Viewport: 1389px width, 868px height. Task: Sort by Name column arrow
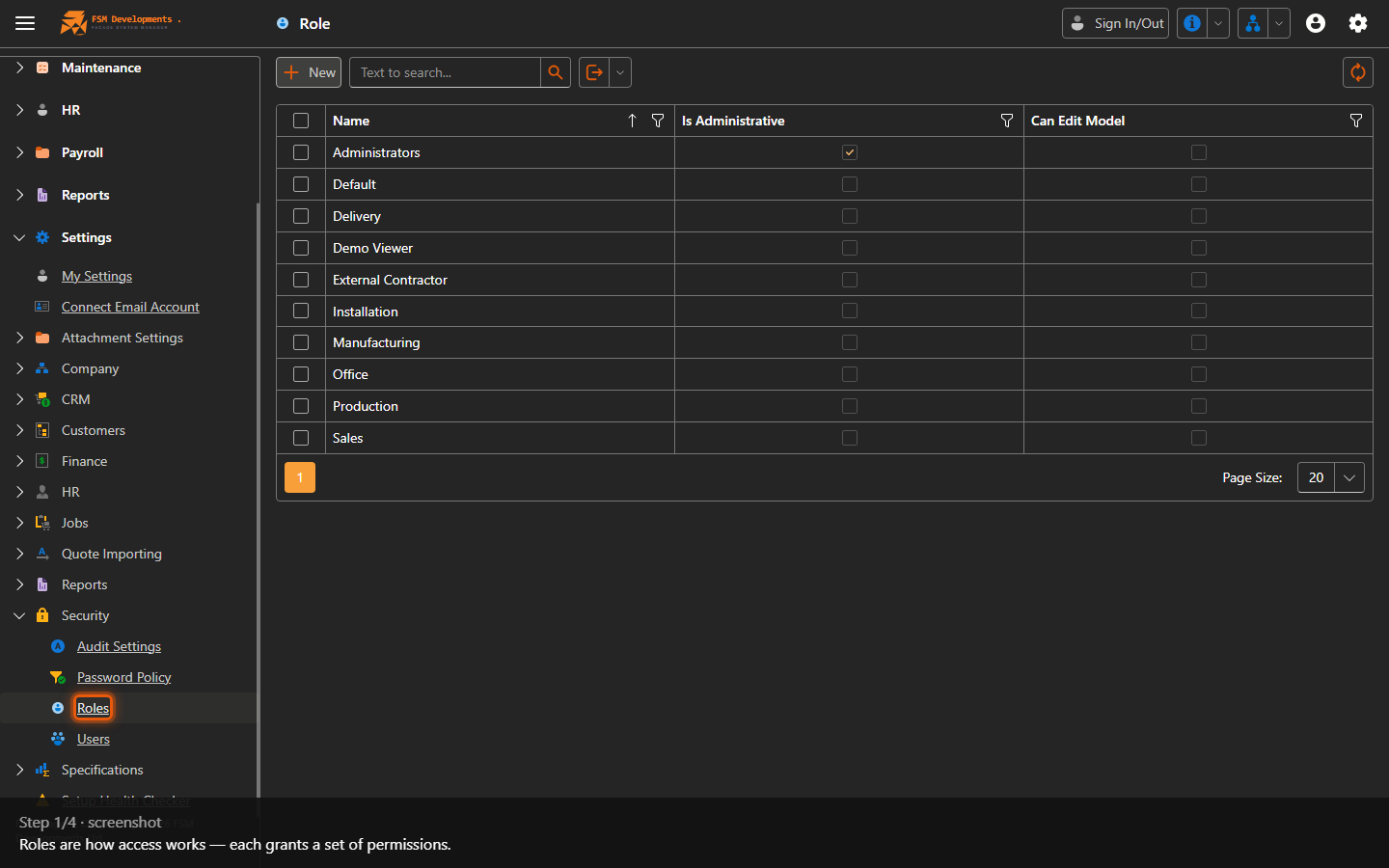click(x=632, y=121)
